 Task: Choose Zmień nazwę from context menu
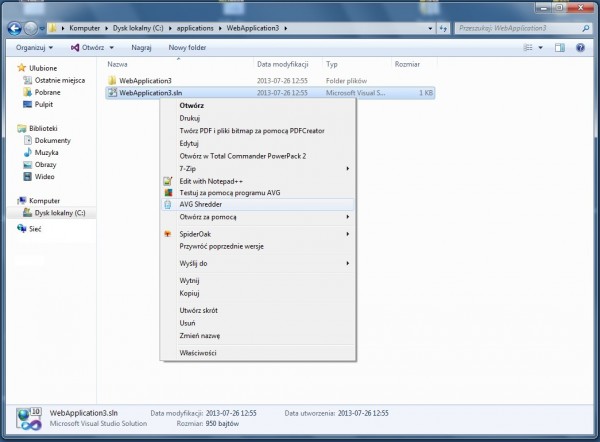pyautogui.click(x=198, y=334)
